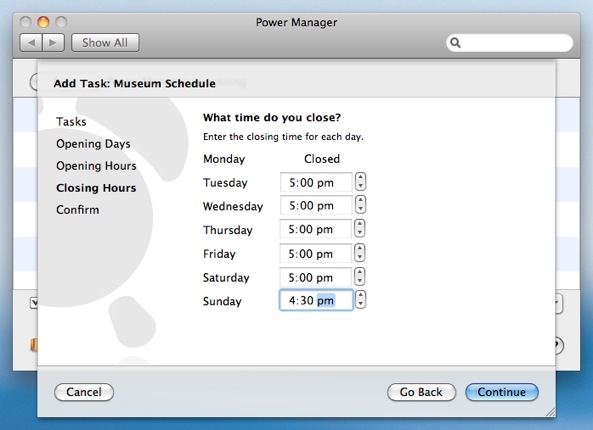Click the Go Back button
This screenshot has height=430, width=593.
[x=421, y=392]
